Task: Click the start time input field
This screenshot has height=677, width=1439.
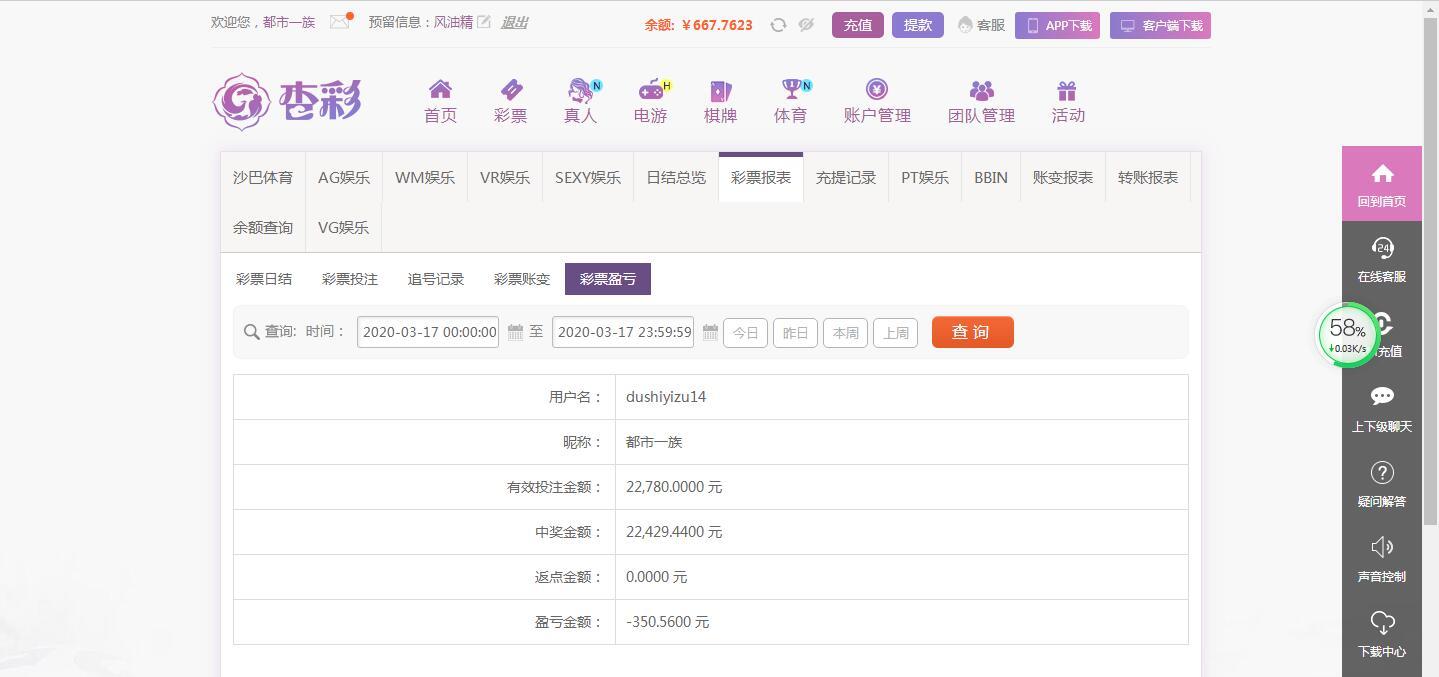Action: 427,331
